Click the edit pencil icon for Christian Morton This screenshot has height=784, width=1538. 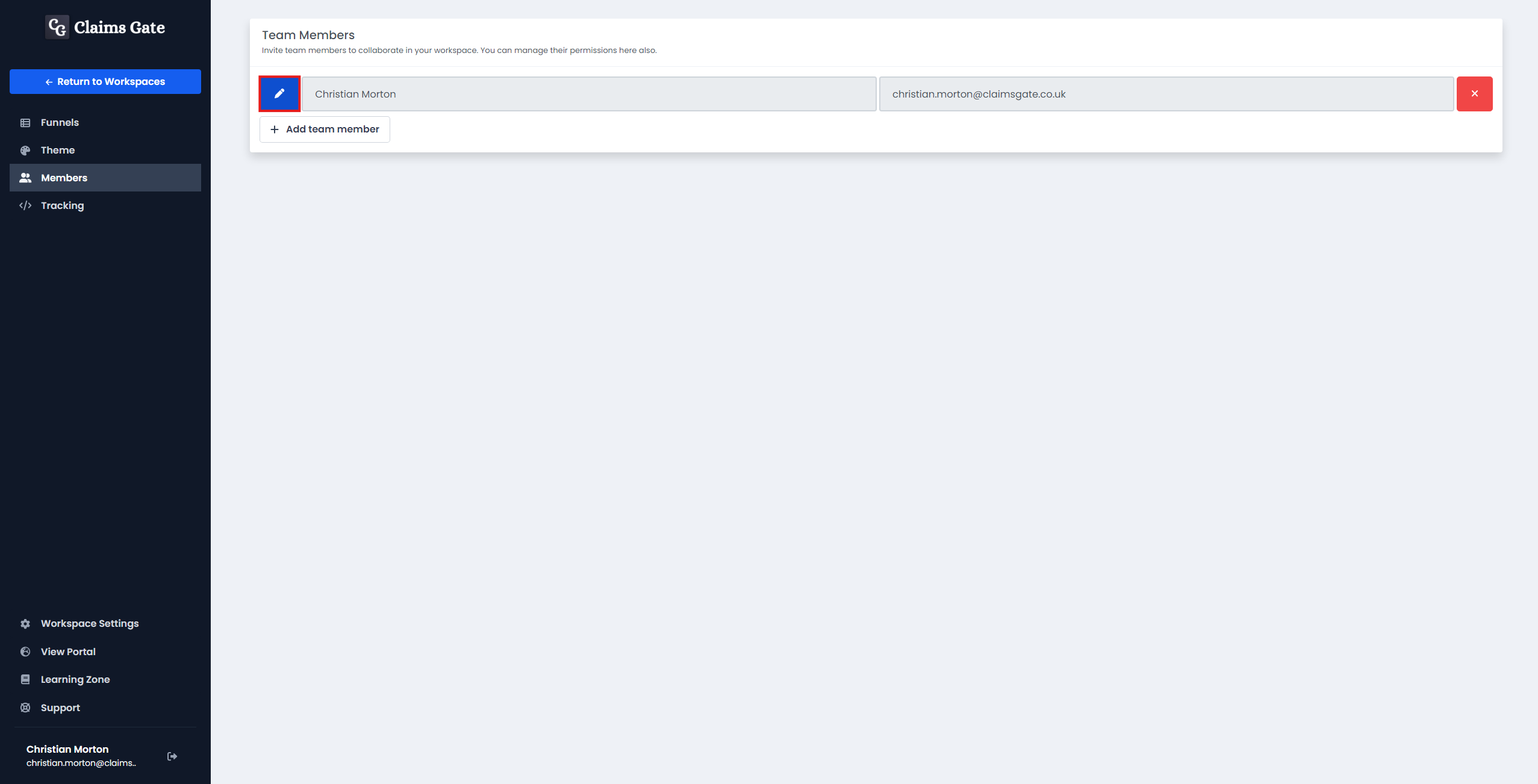pyautogui.click(x=279, y=94)
